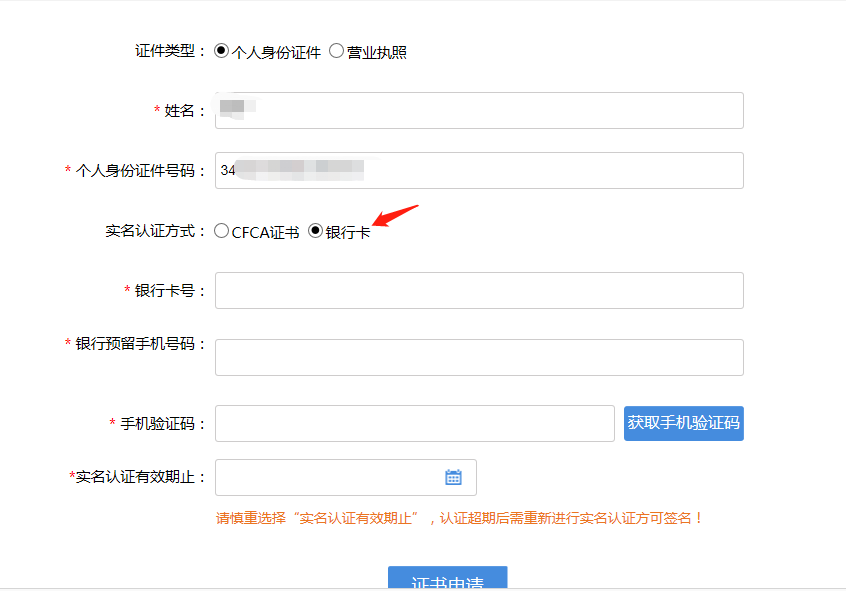The height and width of the screenshot is (591, 846).
Task: Click the 姓名 name input field
Action: point(479,110)
